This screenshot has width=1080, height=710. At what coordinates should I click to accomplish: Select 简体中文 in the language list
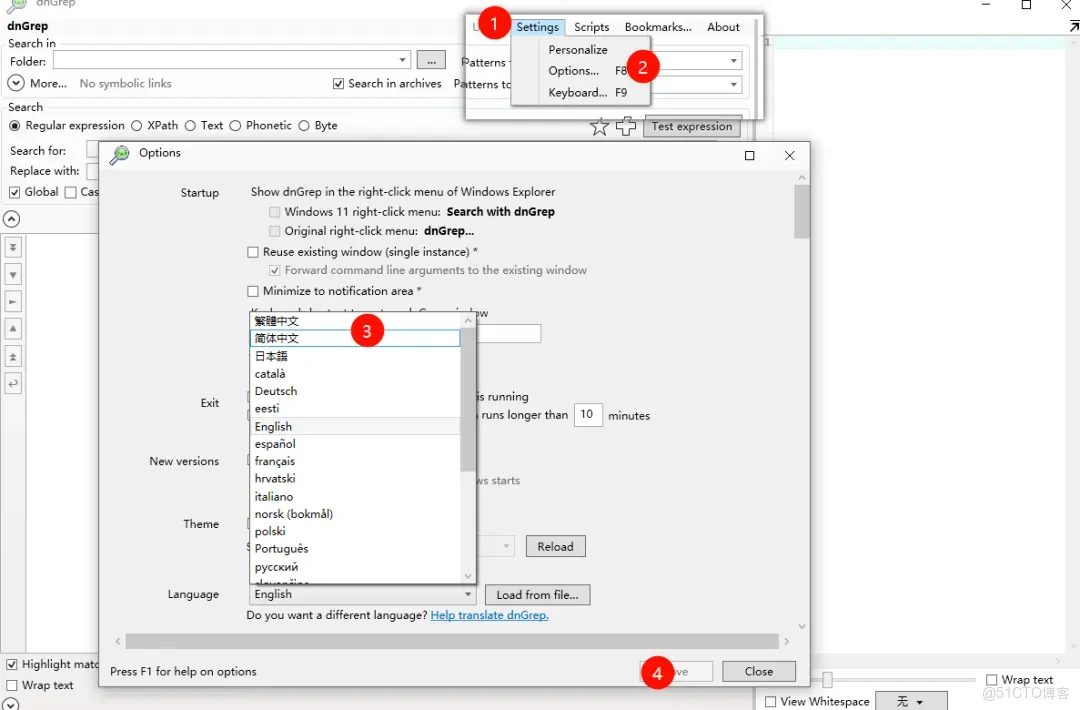[x=355, y=338]
